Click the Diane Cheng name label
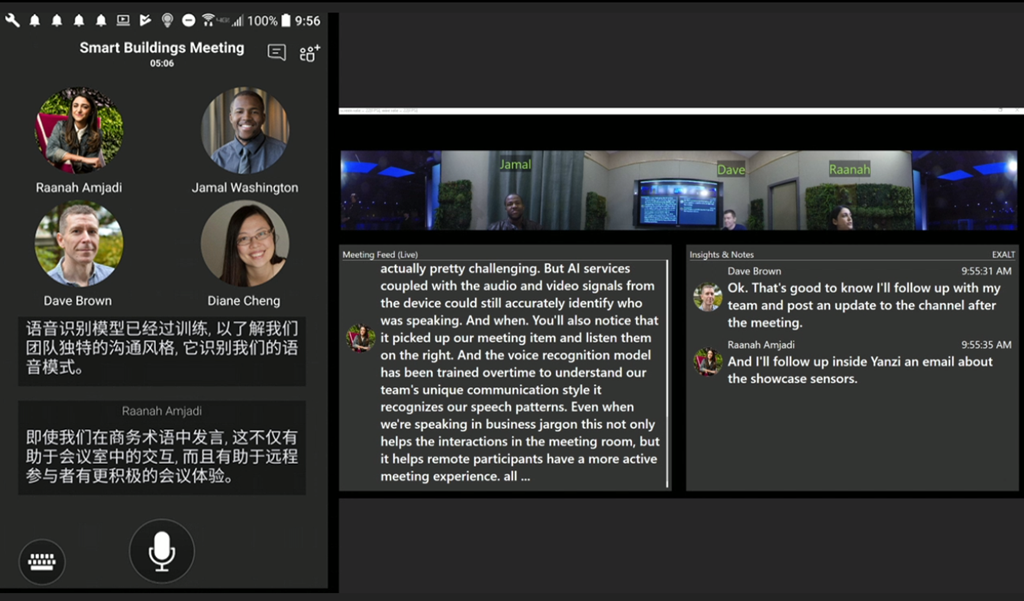1024x601 pixels. [244, 300]
